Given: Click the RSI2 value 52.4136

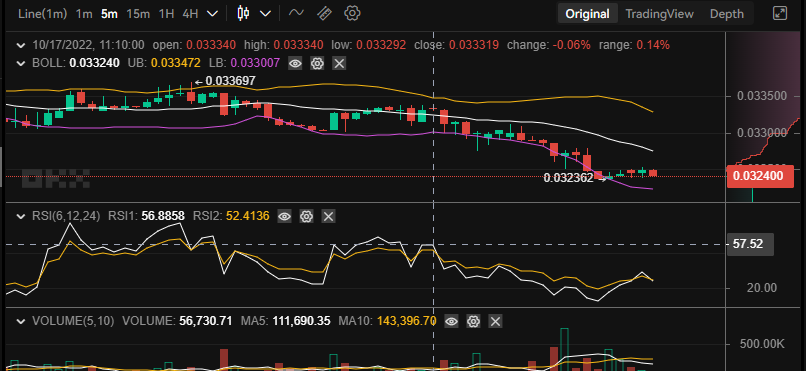Looking at the screenshot, I should click(x=248, y=216).
